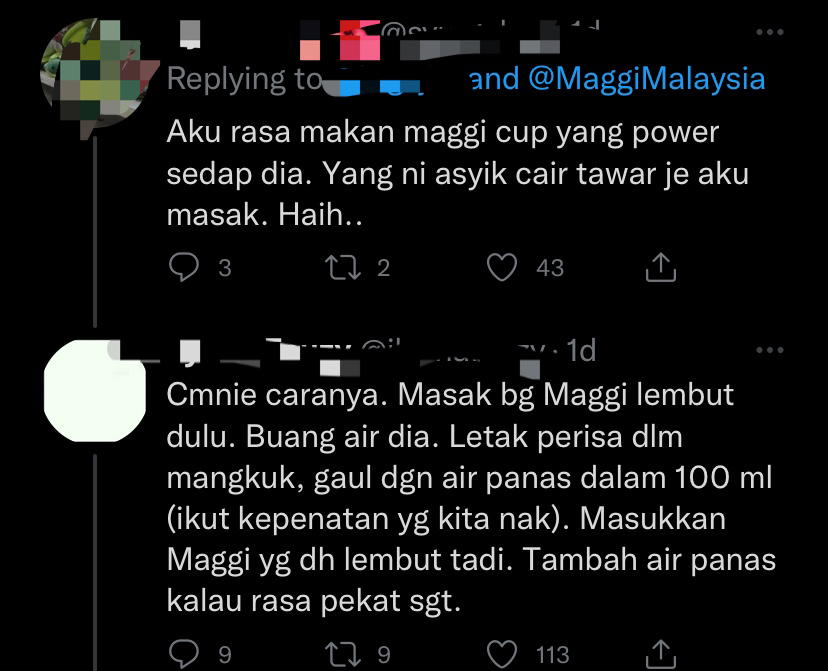828x671 pixels.
Task: Open more options on second tweet
Action: click(769, 350)
